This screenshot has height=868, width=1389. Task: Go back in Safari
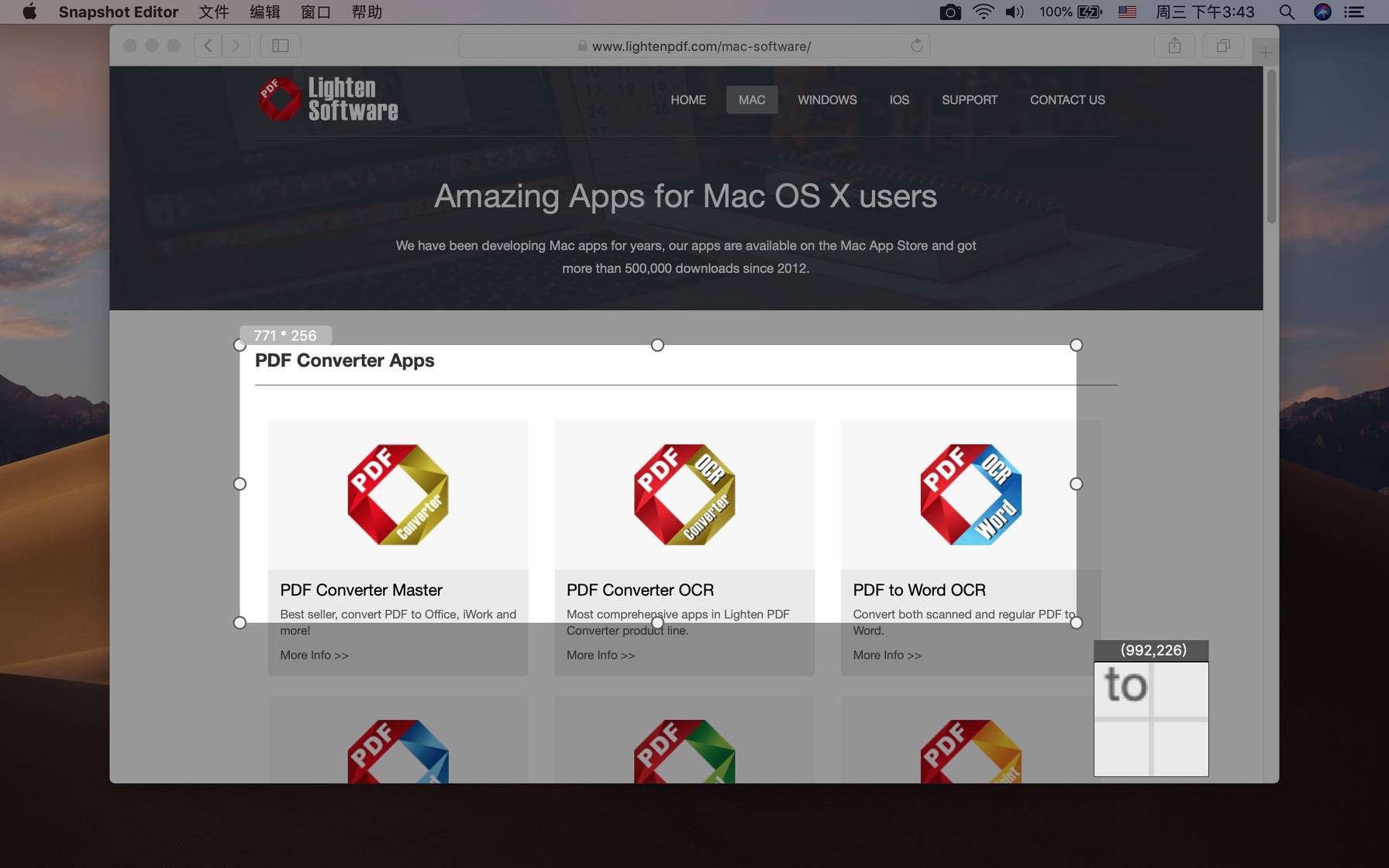point(208,46)
